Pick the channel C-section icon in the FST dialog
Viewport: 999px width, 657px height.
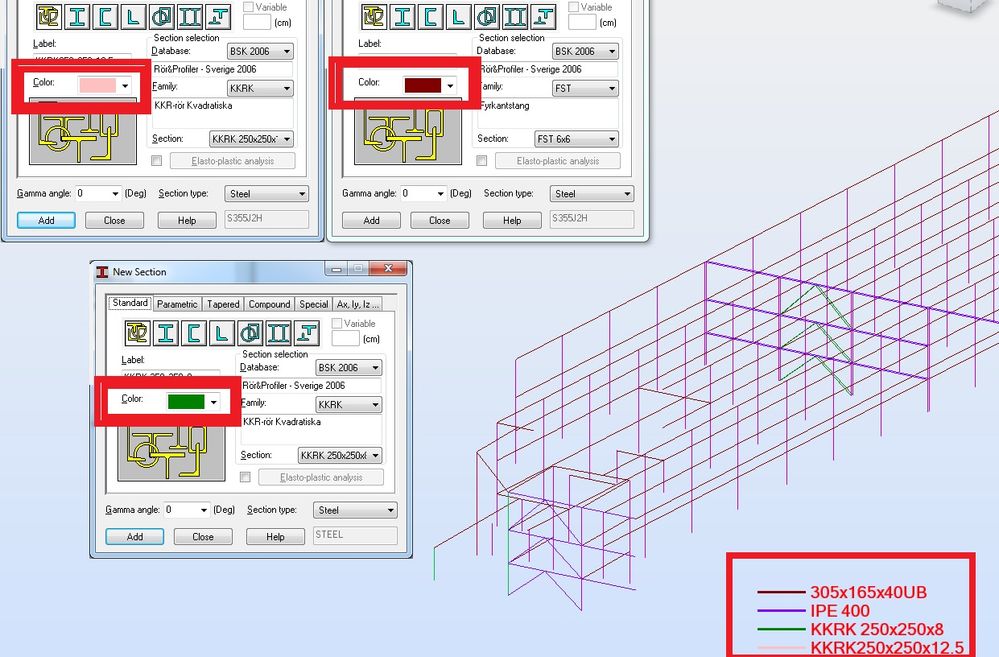pyautogui.click(x=430, y=17)
